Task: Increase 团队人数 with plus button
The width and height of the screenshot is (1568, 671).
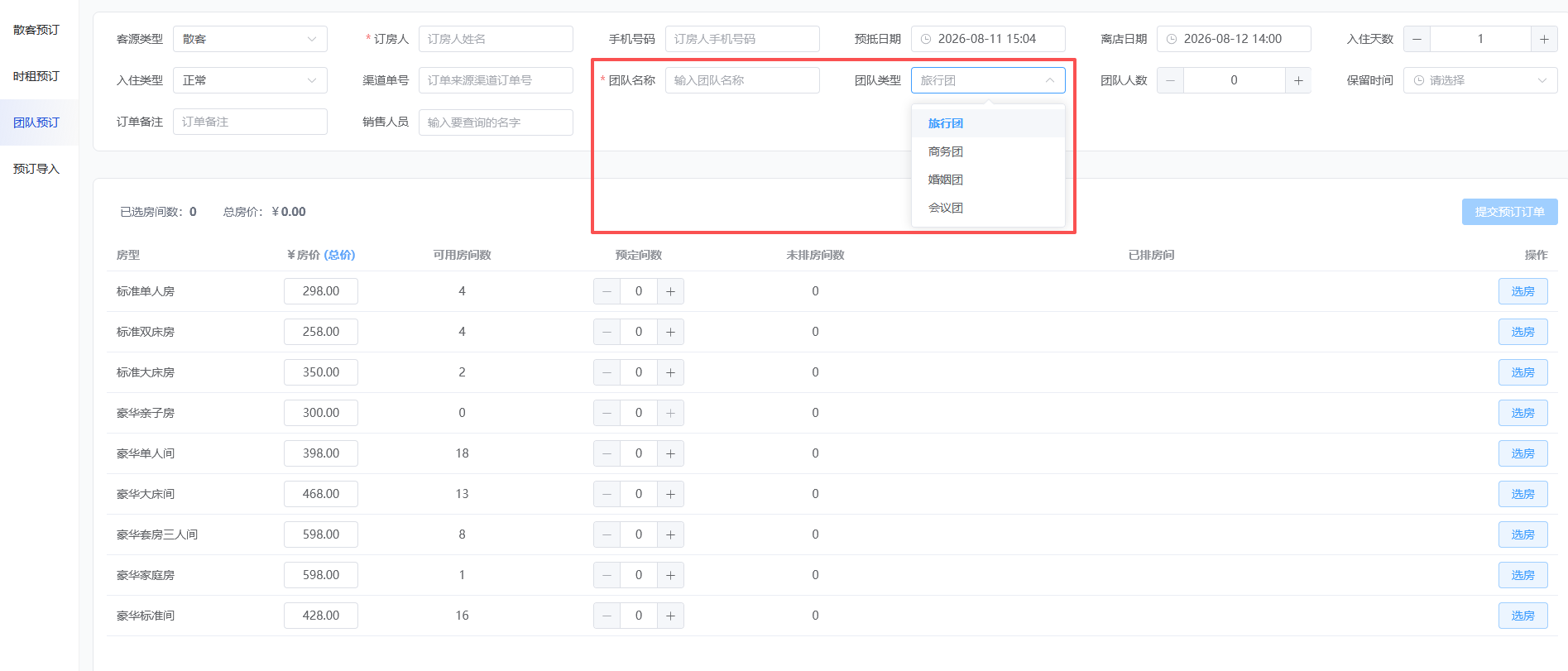Action: (x=1298, y=80)
